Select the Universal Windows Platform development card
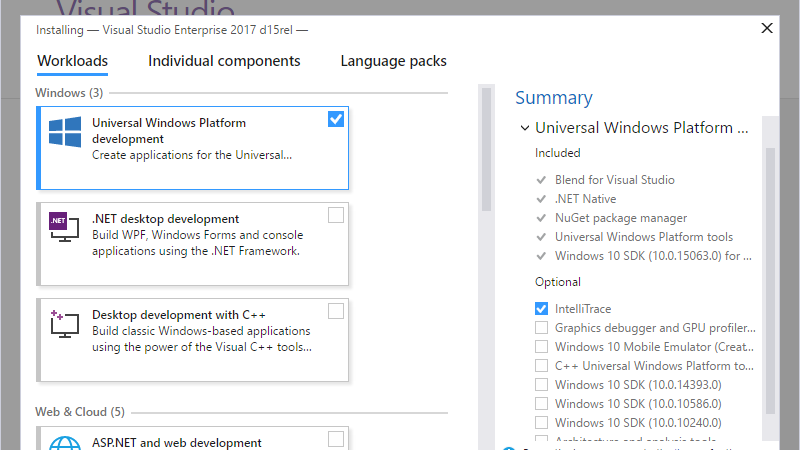Viewport: 800px width, 450px height. point(192,148)
